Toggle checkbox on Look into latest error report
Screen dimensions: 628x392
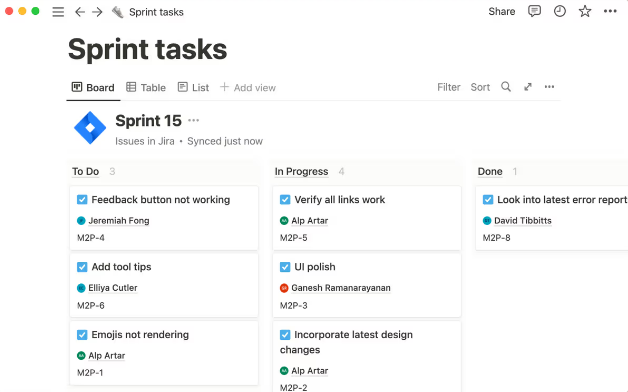pyautogui.click(x=488, y=199)
